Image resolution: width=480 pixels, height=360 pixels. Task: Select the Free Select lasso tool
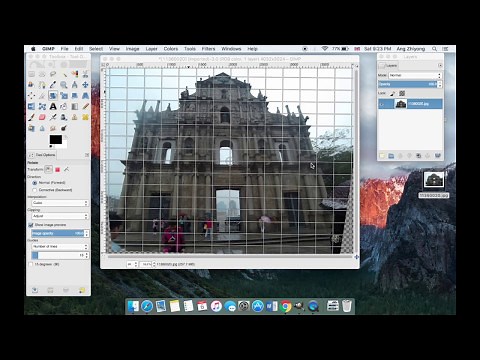click(x=53, y=74)
